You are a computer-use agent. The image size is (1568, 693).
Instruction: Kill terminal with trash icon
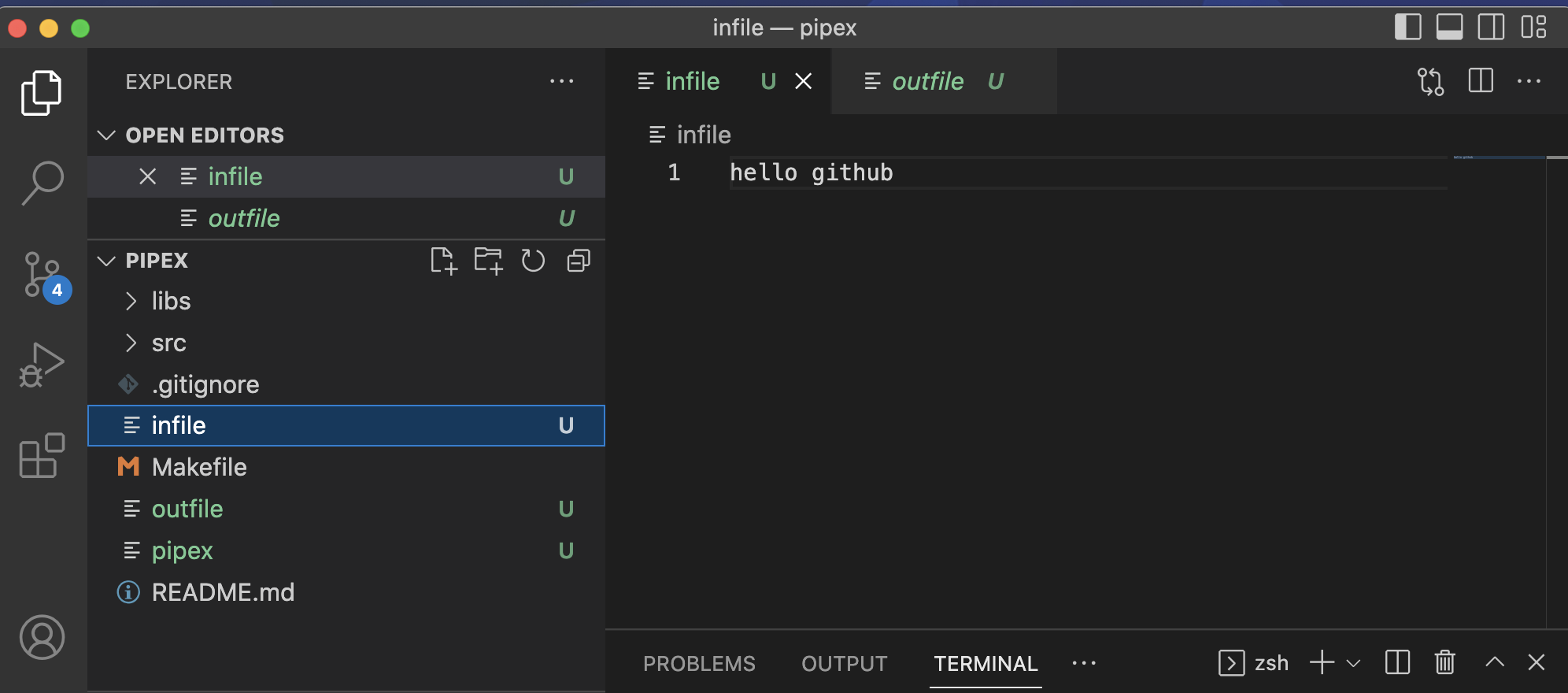(x=1444, y=662)
